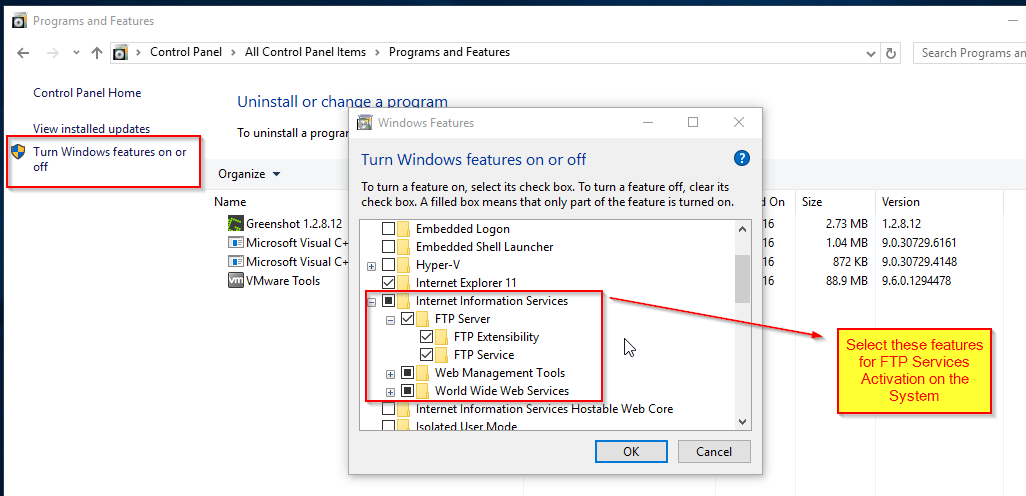Open Control Panel Home link
Viewport: 1026px width, 496px height.
coord(87,93)
